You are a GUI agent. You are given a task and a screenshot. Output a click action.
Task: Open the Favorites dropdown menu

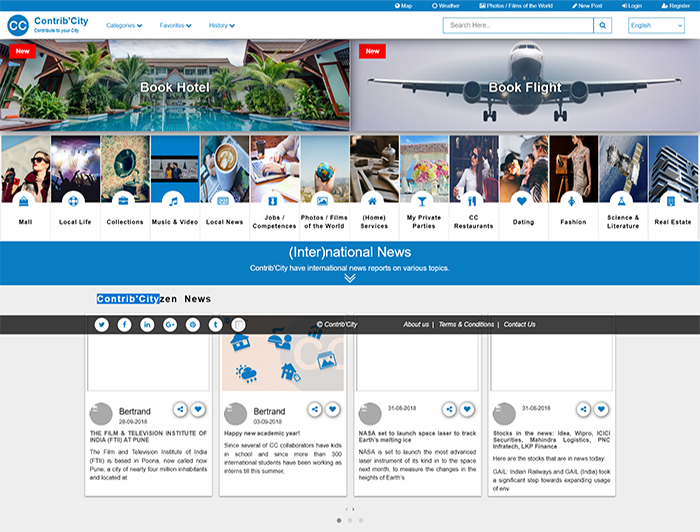pos(175,25)
